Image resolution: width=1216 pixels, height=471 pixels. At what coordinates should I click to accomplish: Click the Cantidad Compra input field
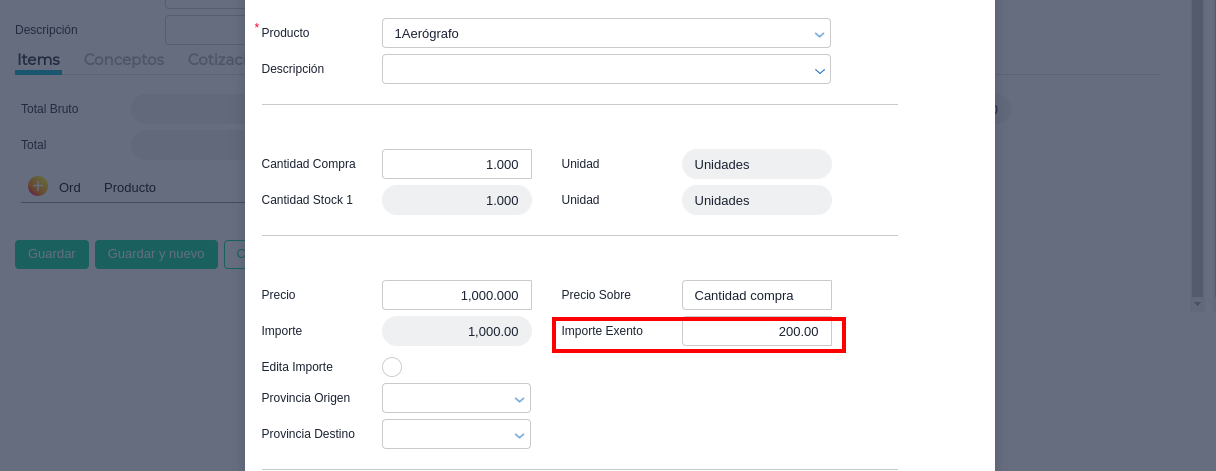click(456, 164)
